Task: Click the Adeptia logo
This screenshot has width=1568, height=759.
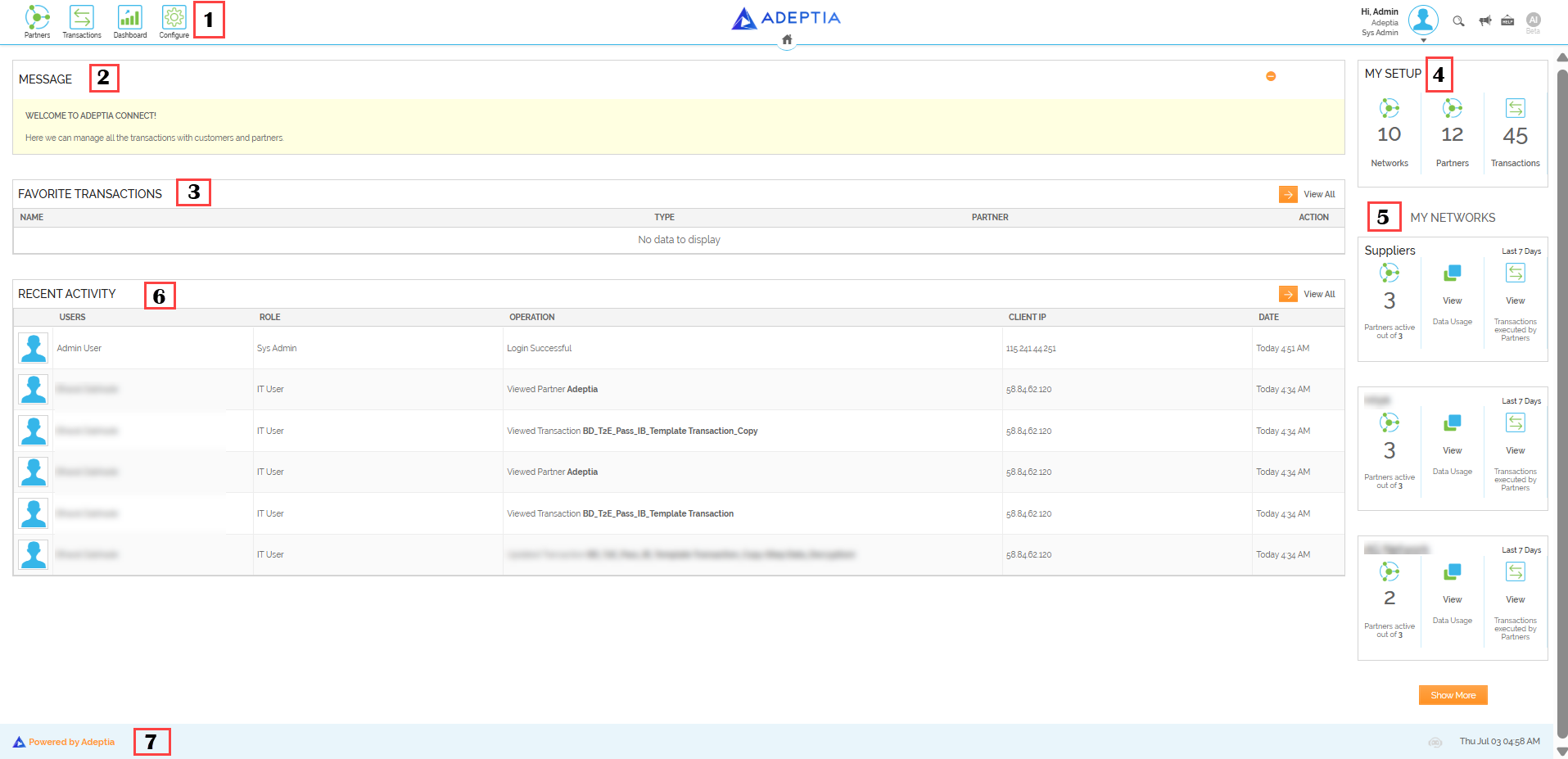Action: tap(786, 18)
